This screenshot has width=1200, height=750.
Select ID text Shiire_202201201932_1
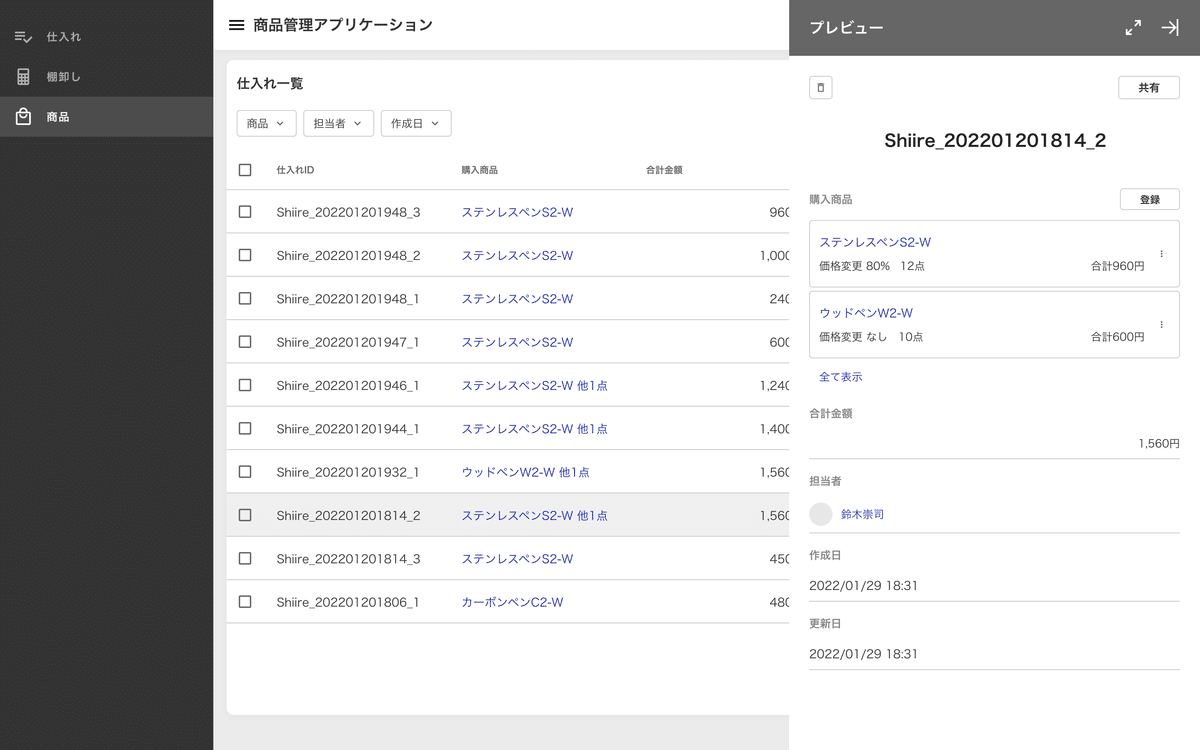pyautogui.click(x=347, y=472)
